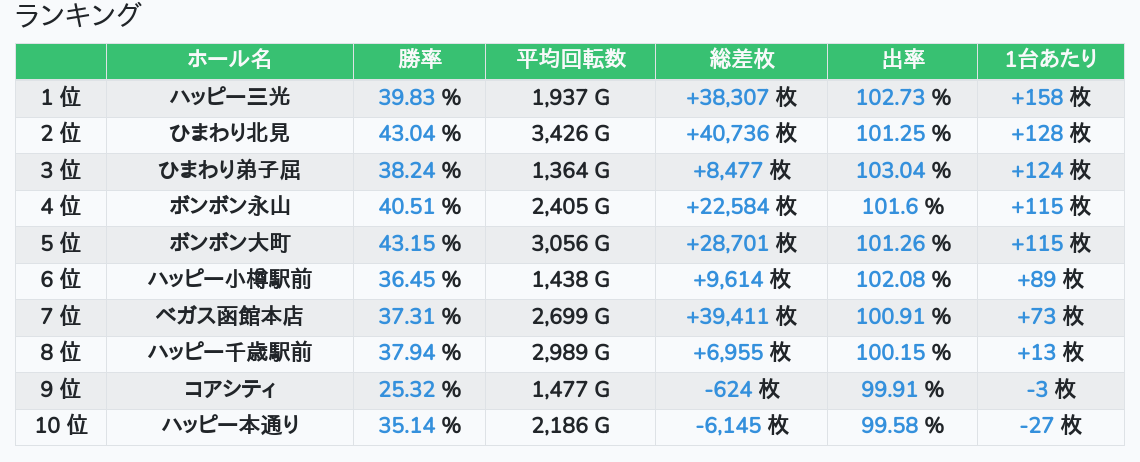Select the ベガス函館本店 hall name
The image size is (1140, 462).
pyautogui.click(x=230, y=316)
